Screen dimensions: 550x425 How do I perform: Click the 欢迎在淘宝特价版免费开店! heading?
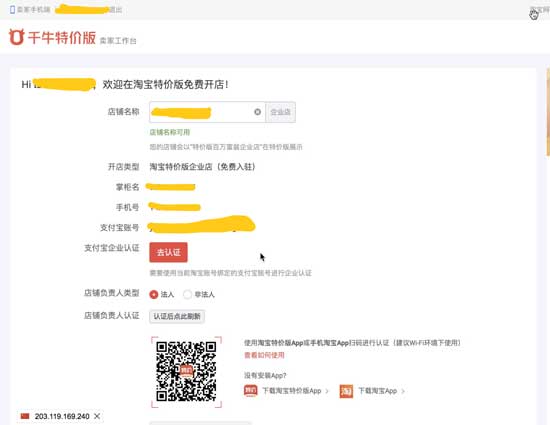166,85
